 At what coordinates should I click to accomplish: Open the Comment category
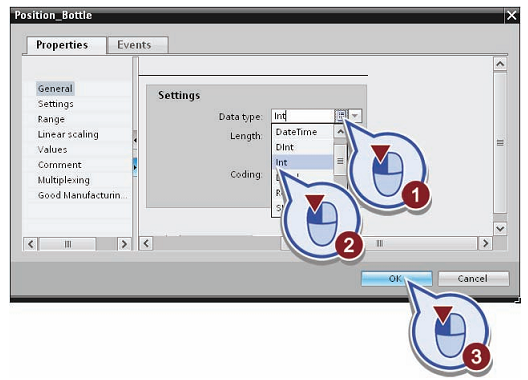click(60, 165)
